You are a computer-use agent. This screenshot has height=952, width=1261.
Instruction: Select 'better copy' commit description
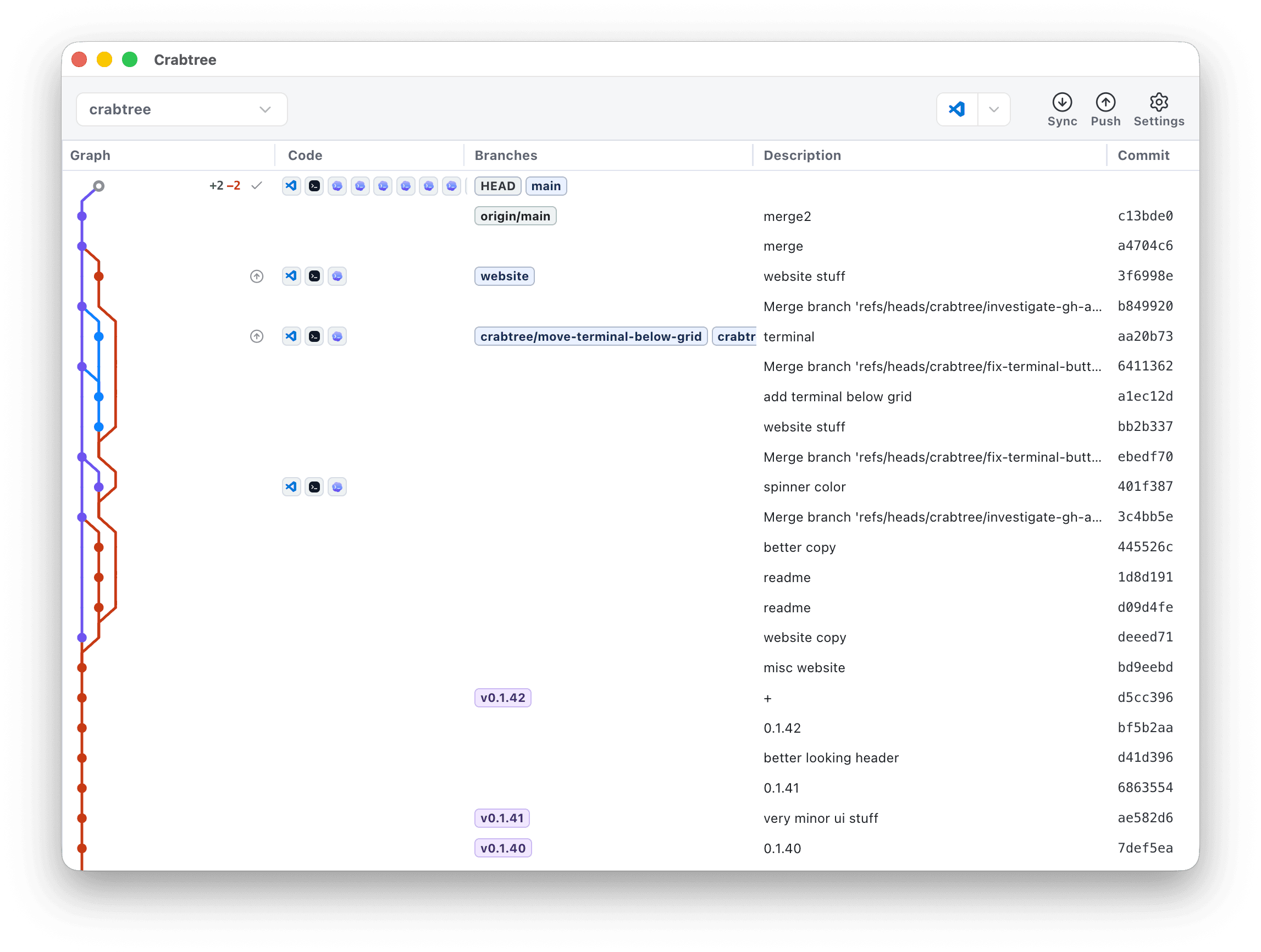[799, 547]
